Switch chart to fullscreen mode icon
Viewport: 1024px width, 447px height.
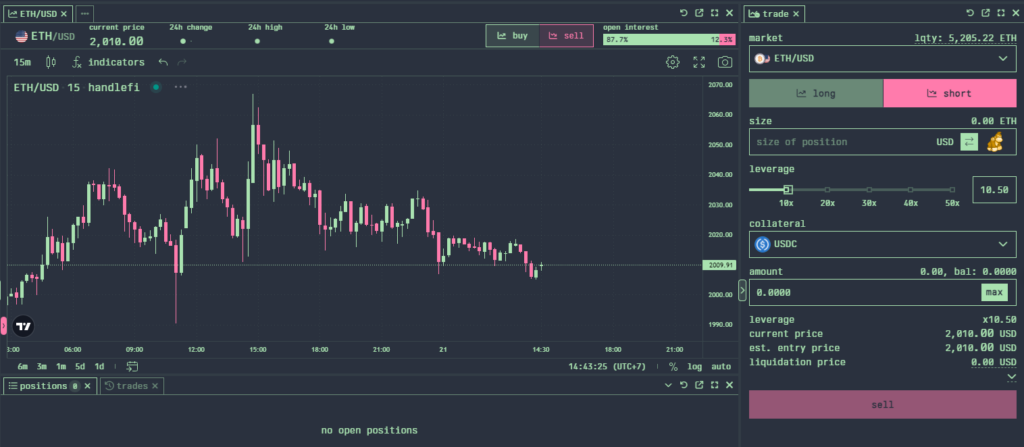(699, 62)
